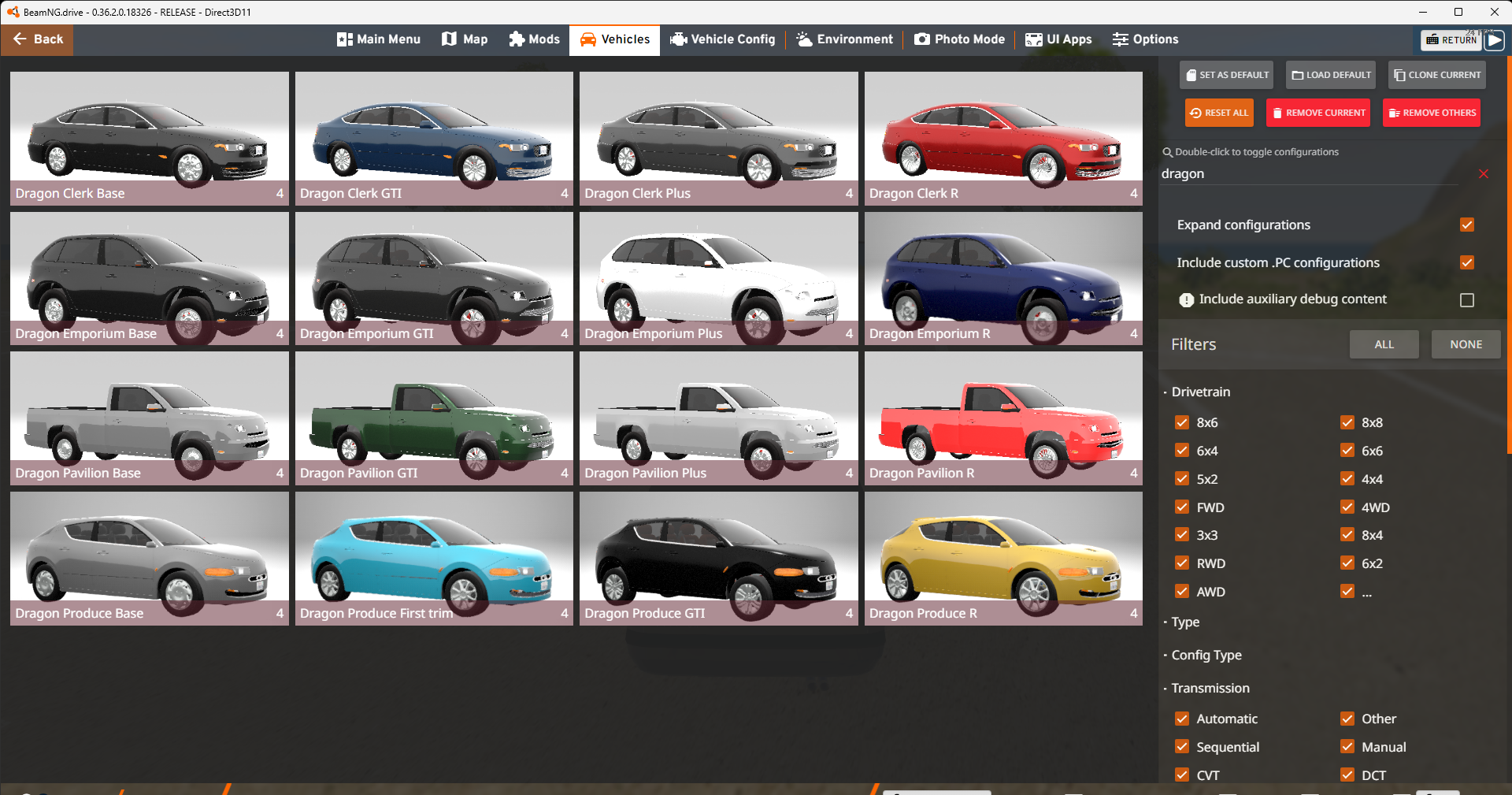The height and width of the screenshot is (795, 1512).
Task: Switch to the Map tab
Action: pyautogui.click(x=465, y=39)
